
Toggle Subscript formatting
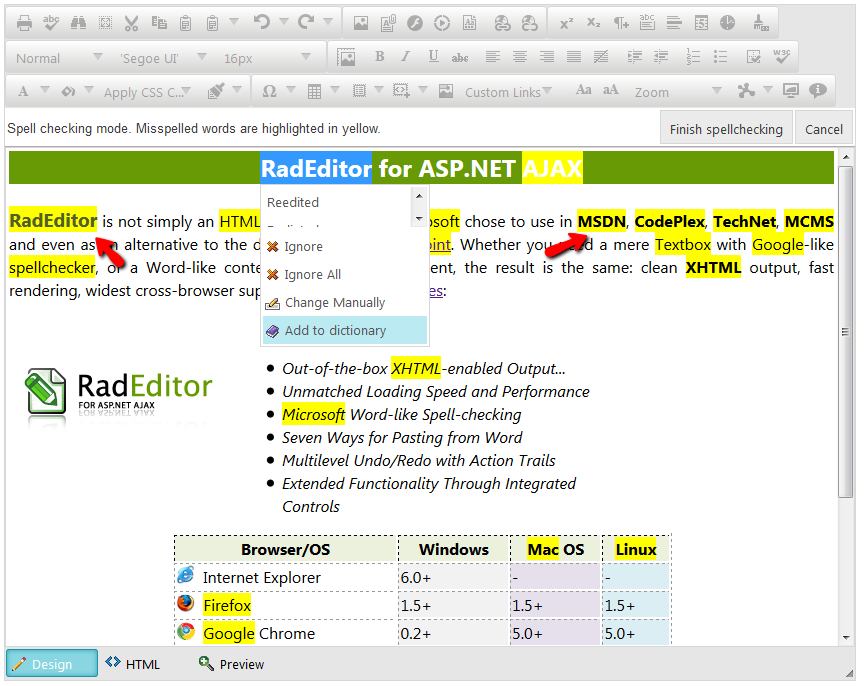pyautogui.click(x=594, y=23)
